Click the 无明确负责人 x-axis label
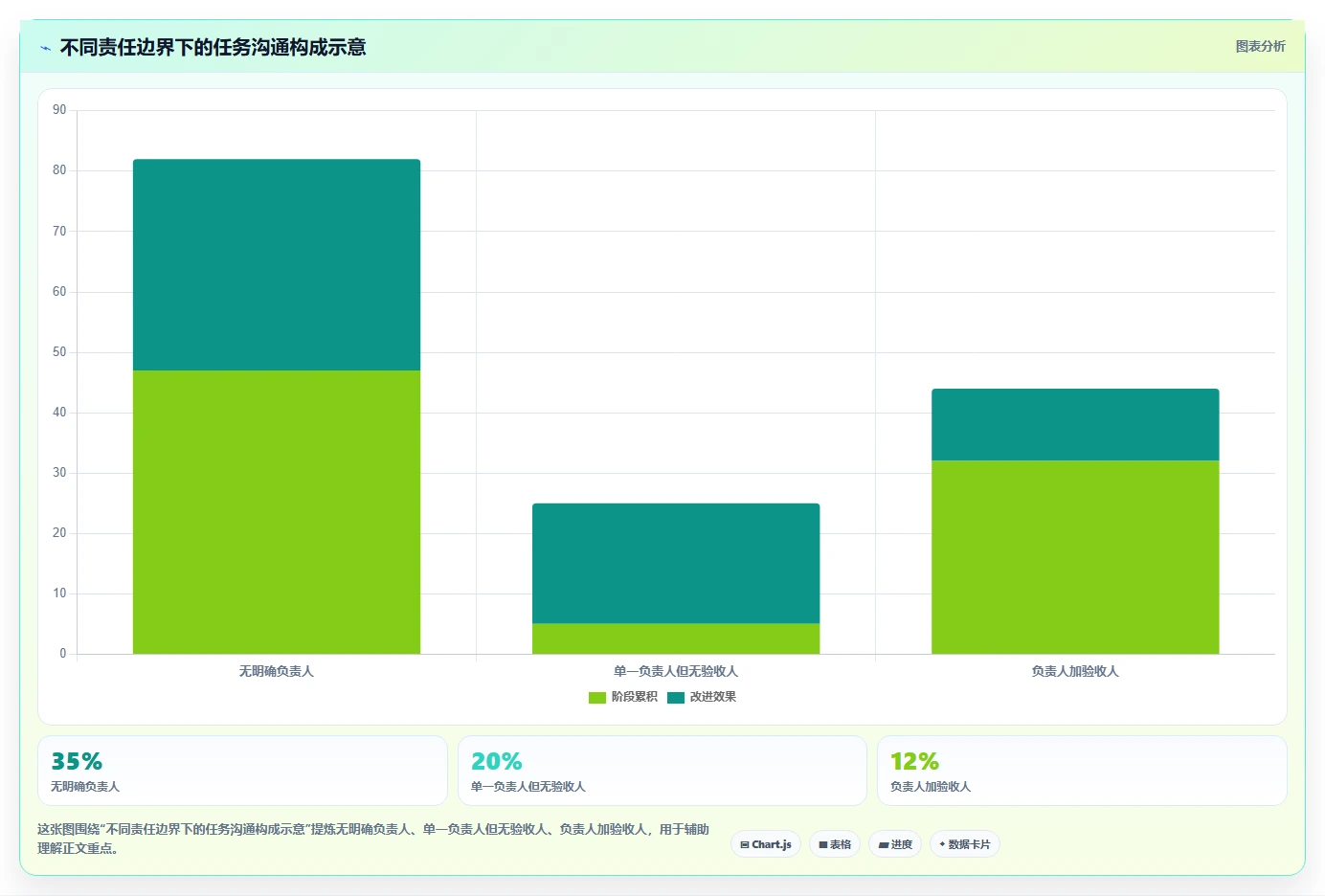The width and height of the screenshot is (1325, 896). pos(277,671)
